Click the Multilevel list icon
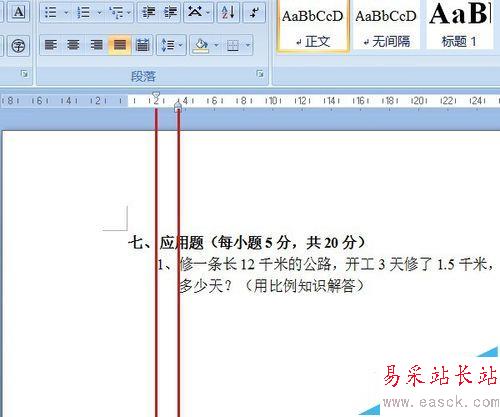This screenshot has height=417, width=500. 116,13
